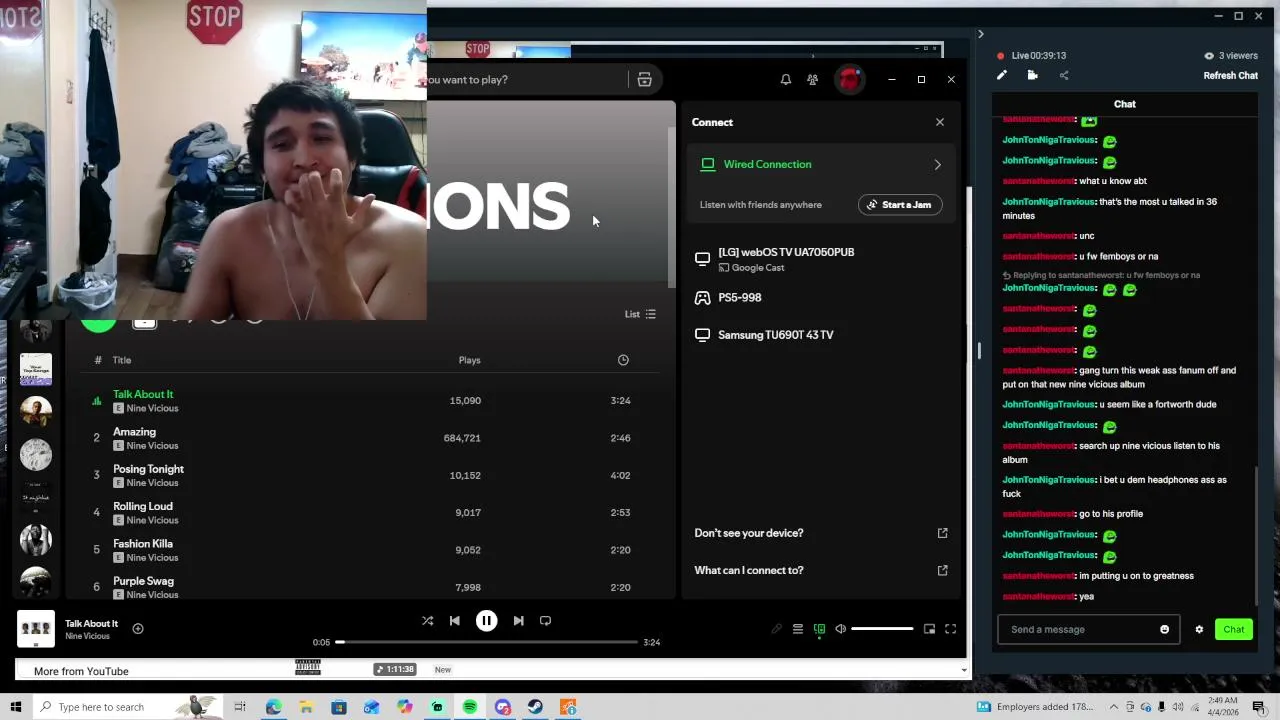Click the 1:11:38 duration badge

point(395,669)
